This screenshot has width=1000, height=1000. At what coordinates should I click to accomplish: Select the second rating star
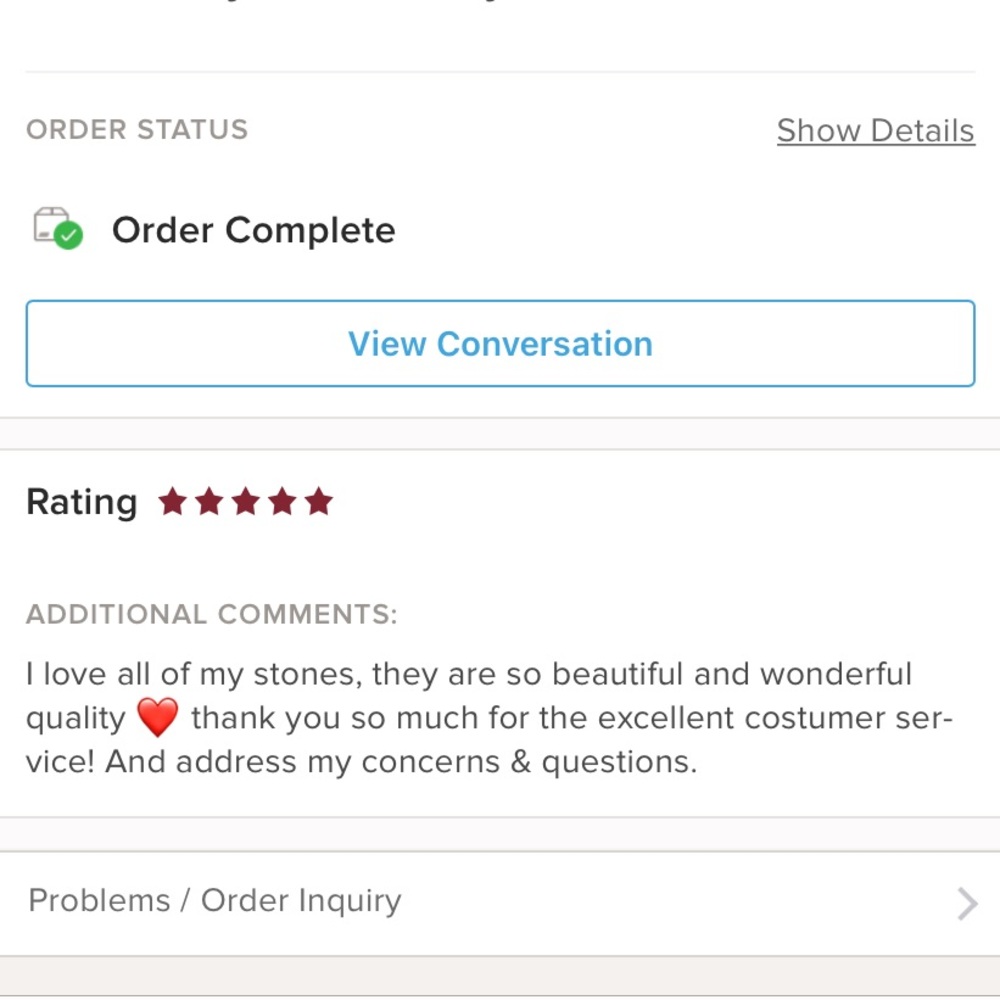[x=209, y=501]
